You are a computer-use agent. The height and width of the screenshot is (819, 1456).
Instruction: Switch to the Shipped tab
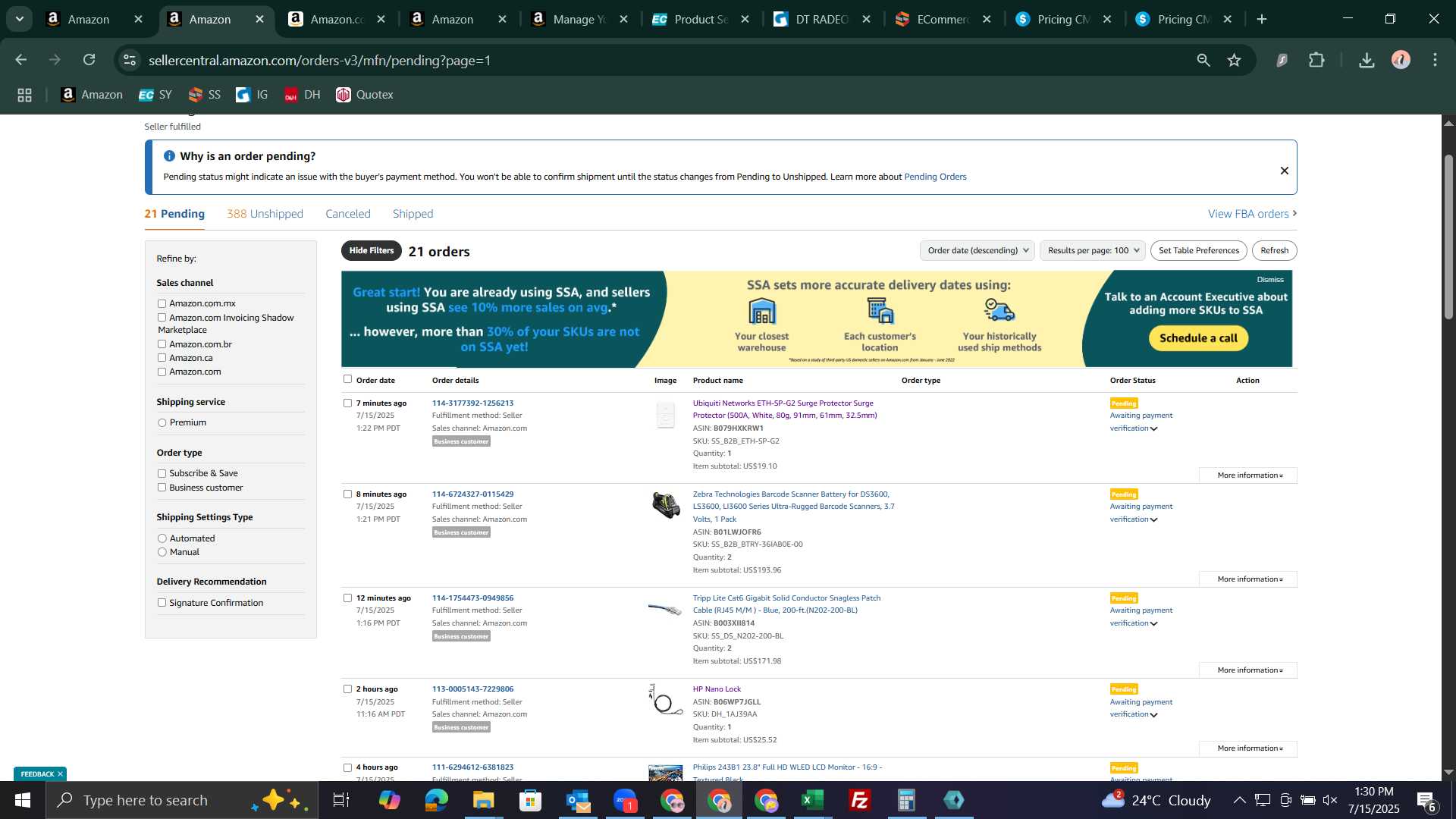(413, 214)
